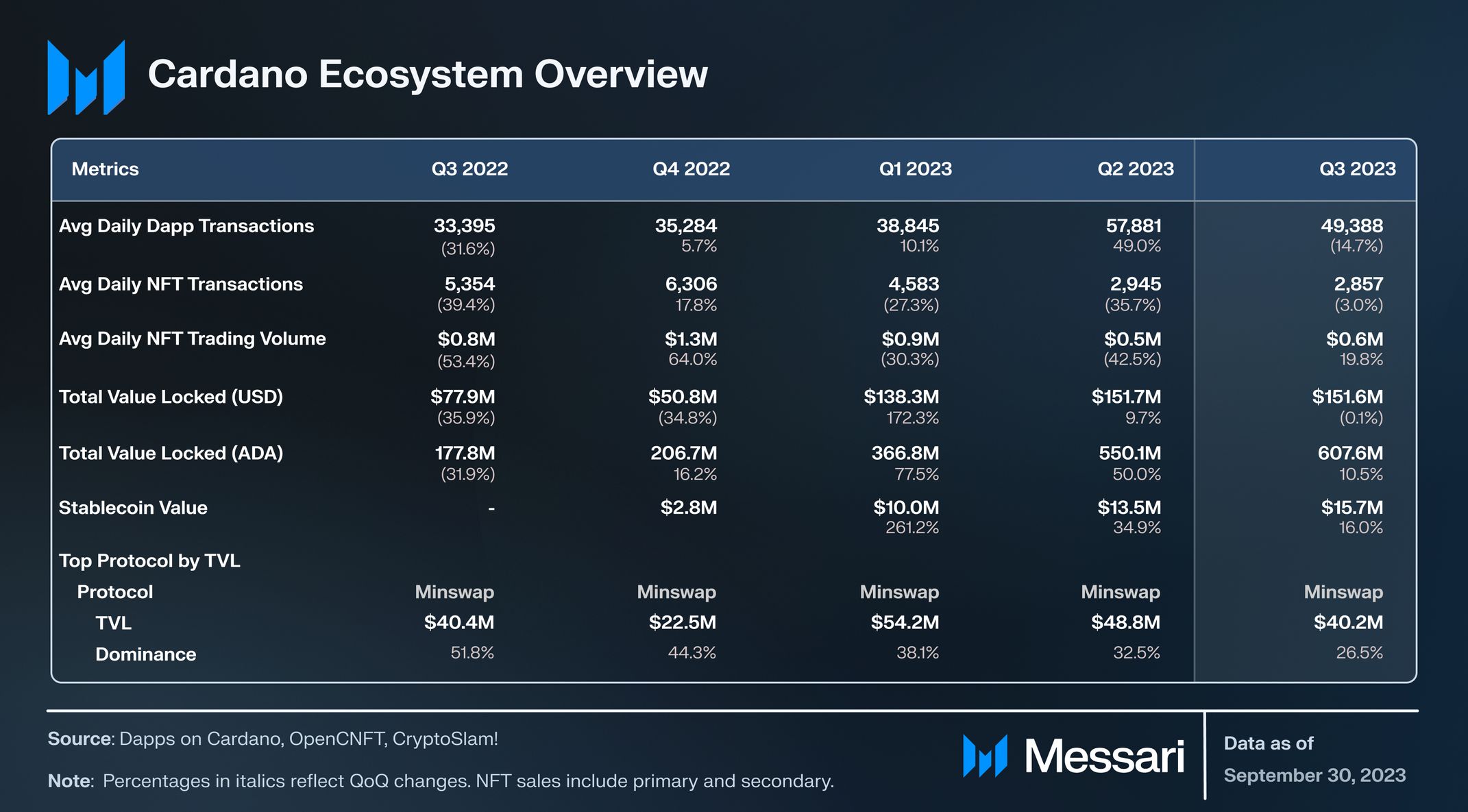Click the Avg Daily Dapp Transactions row label
The height and width of the screenshot is (812, 1468).
click(x=186, y=226)
